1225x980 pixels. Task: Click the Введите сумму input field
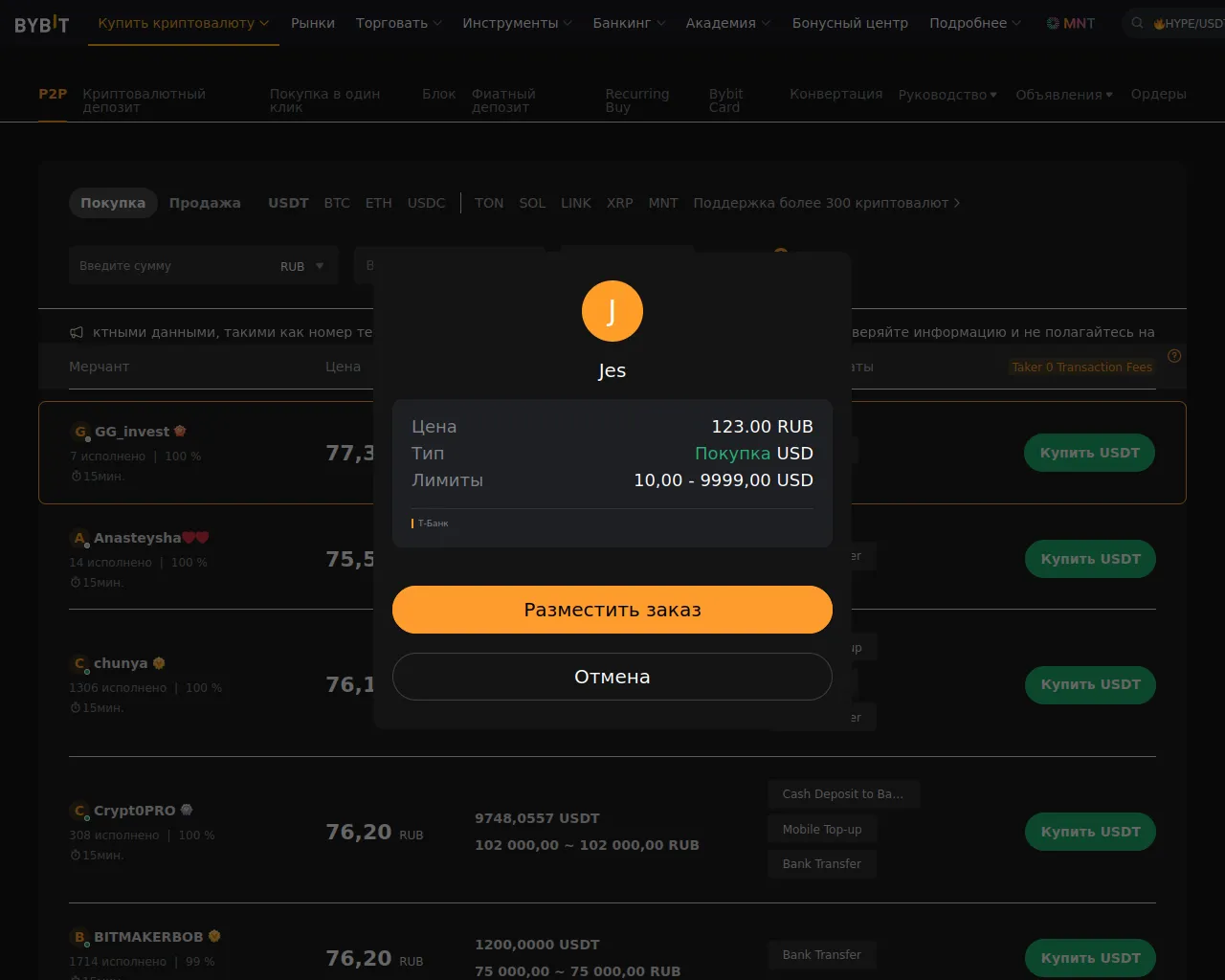pos(172,266)
